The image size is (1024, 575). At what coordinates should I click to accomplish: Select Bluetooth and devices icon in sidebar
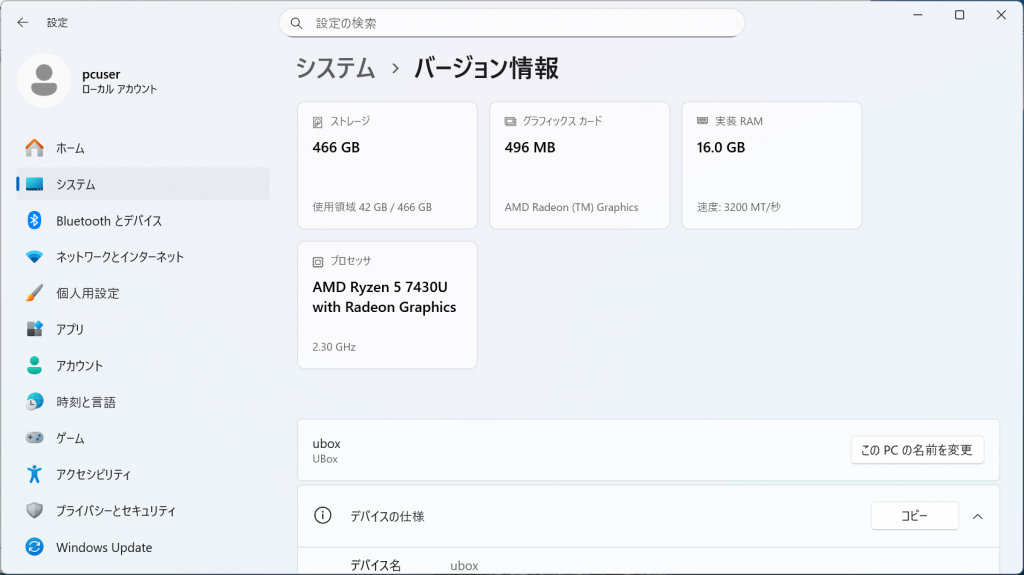35,221
